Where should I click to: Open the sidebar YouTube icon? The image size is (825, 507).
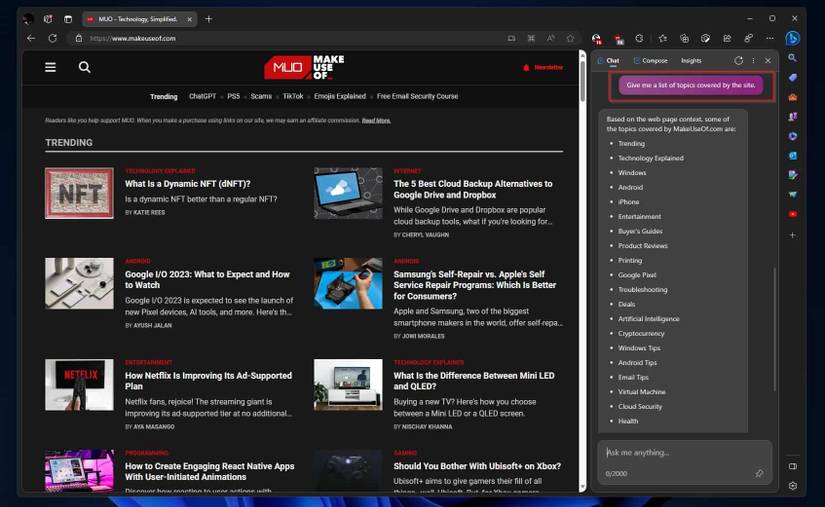tap(792, 214)
